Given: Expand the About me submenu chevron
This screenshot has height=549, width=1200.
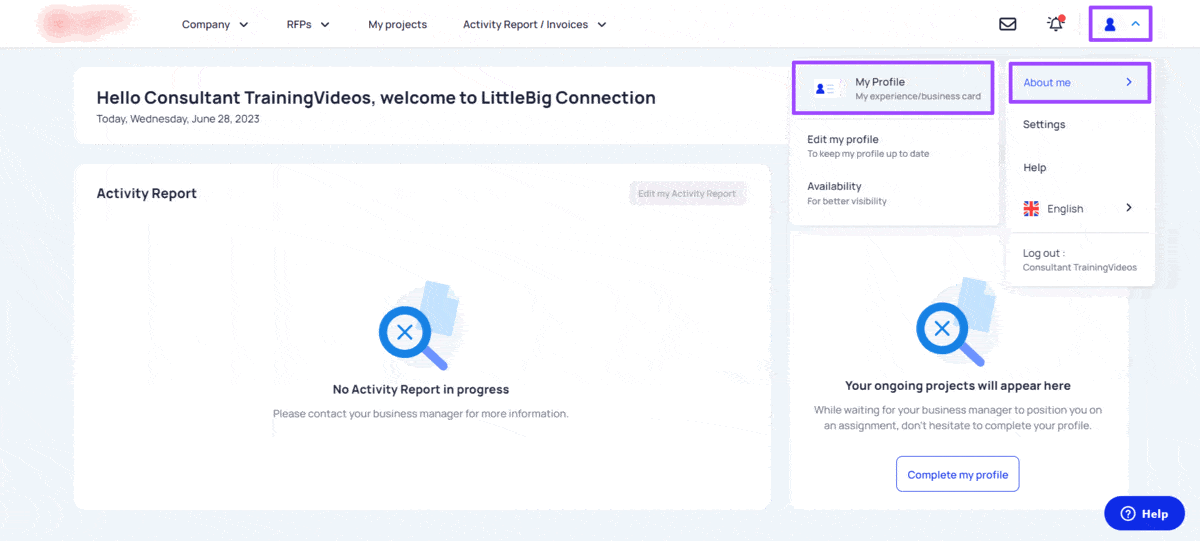Looking at the screenshot, I should pos(1129,82).
